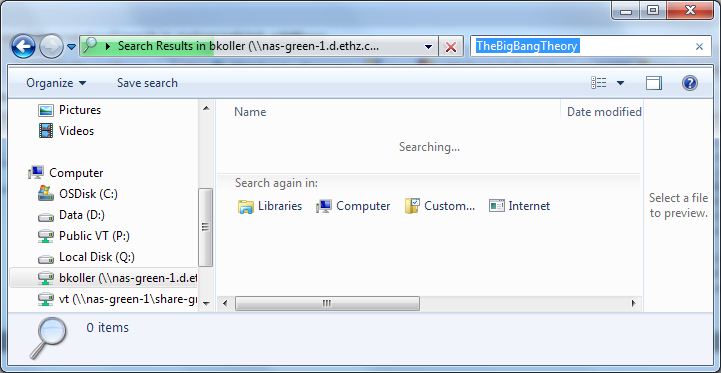Image resolution: width=721 pixels, height=373 pixels.
Task: Click the Internet search icon
Action: click(x=497, y=206)
